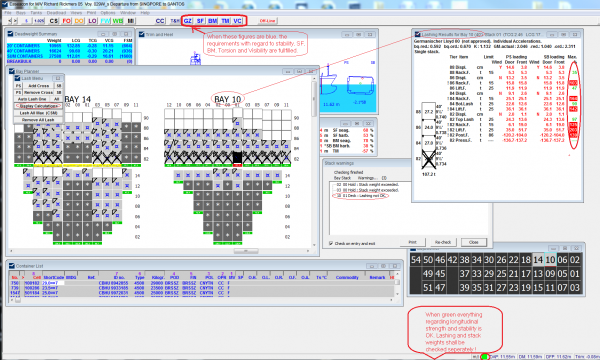Select bay 14 in the bay selector
The width and height of the screenshot is (600, 360).
click(538, 260)
